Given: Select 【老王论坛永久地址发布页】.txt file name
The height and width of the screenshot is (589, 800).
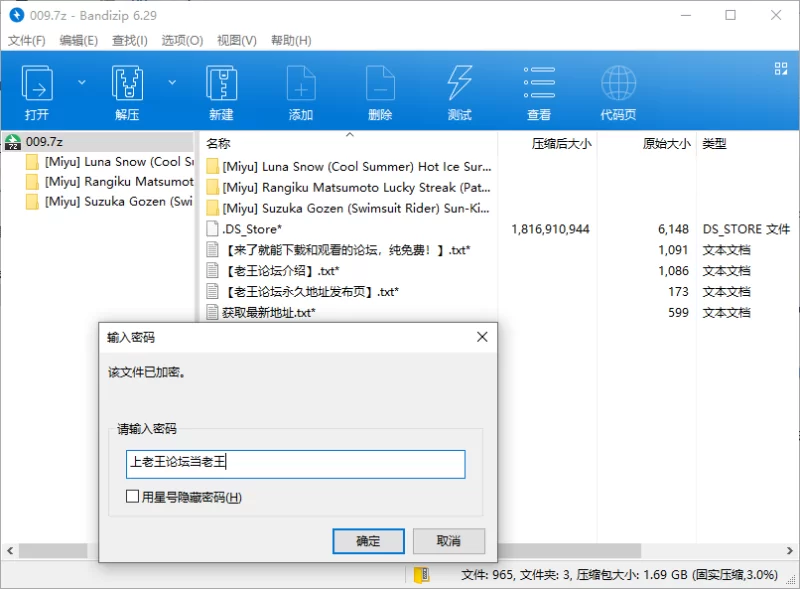Looking at the screenshot, I should coord(310,291).
